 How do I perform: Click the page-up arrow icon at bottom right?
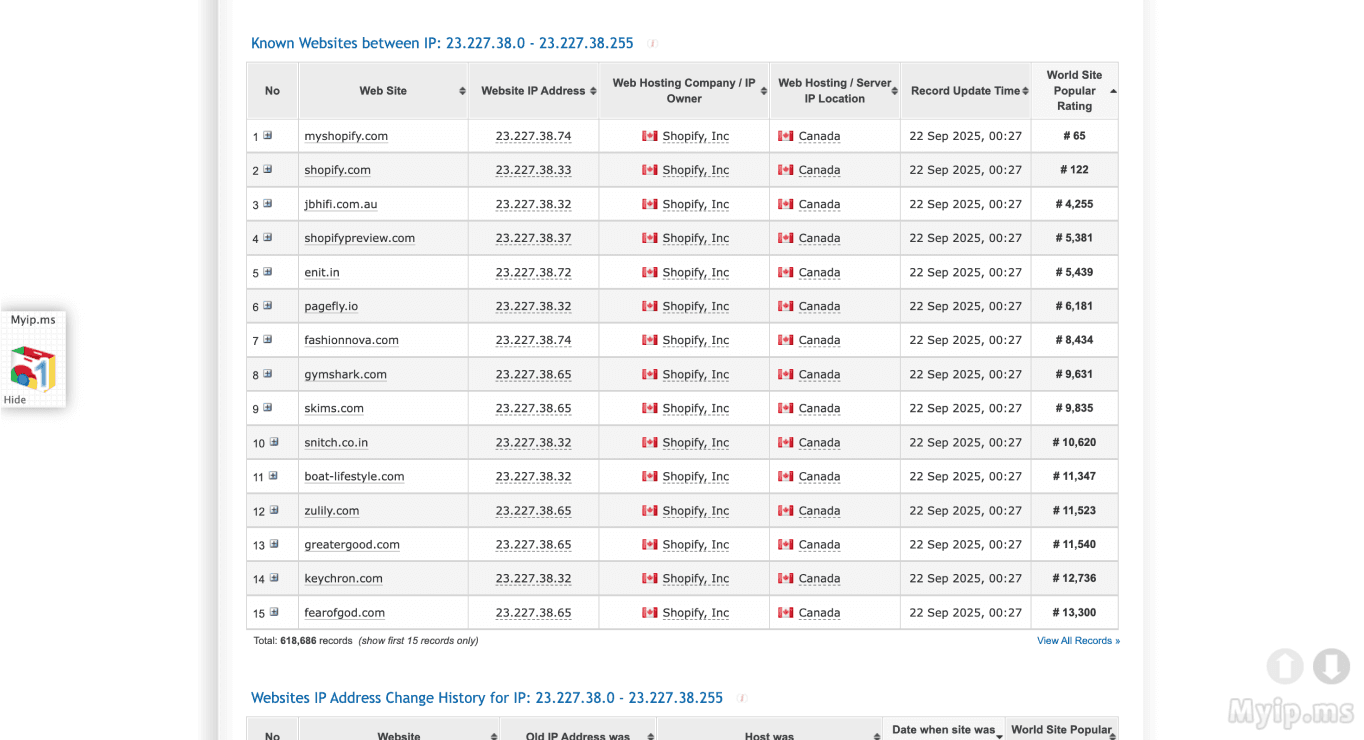pos(1285,666)
